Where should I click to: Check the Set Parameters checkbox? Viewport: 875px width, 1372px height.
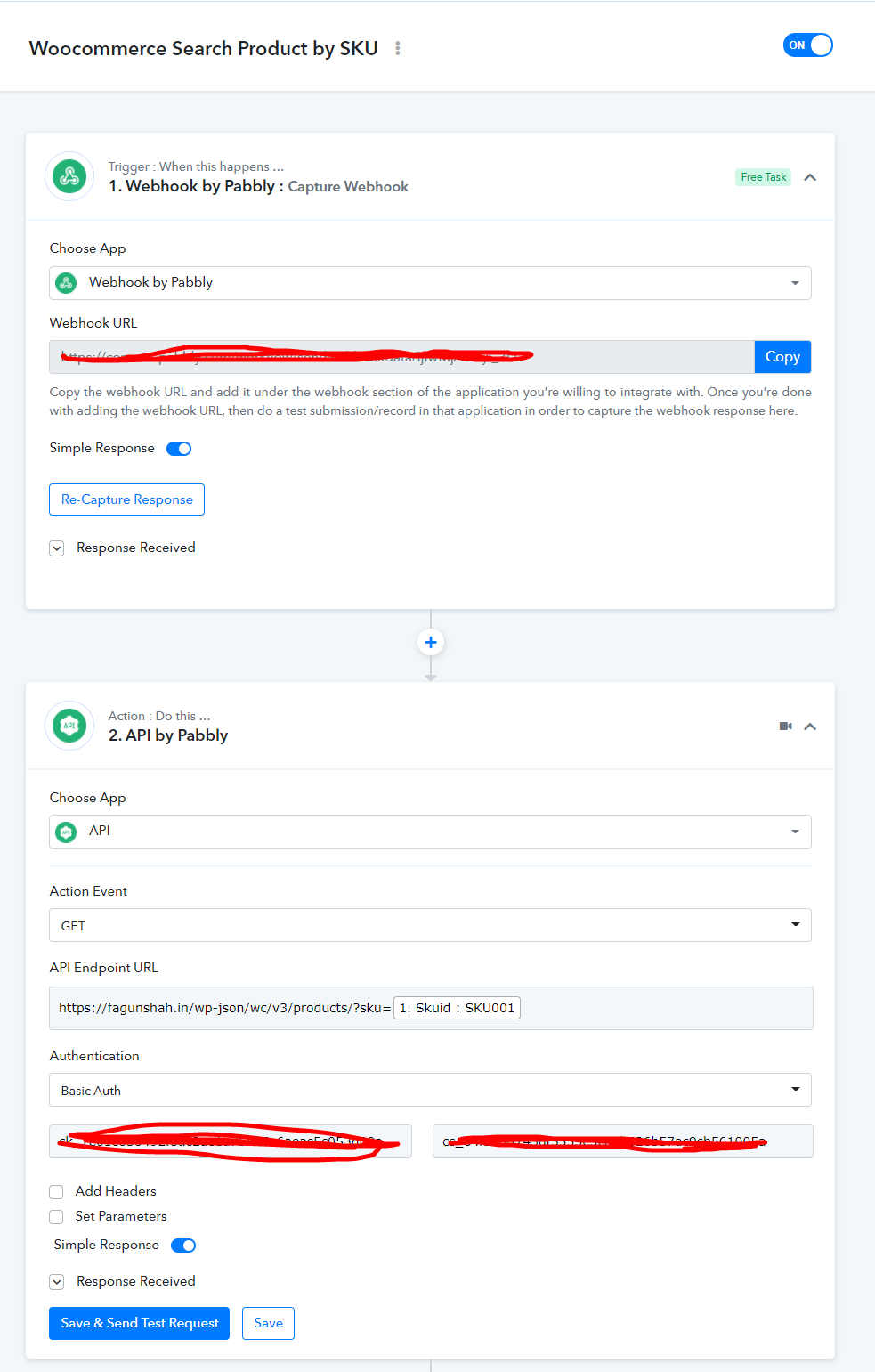tap(56, 1217)
